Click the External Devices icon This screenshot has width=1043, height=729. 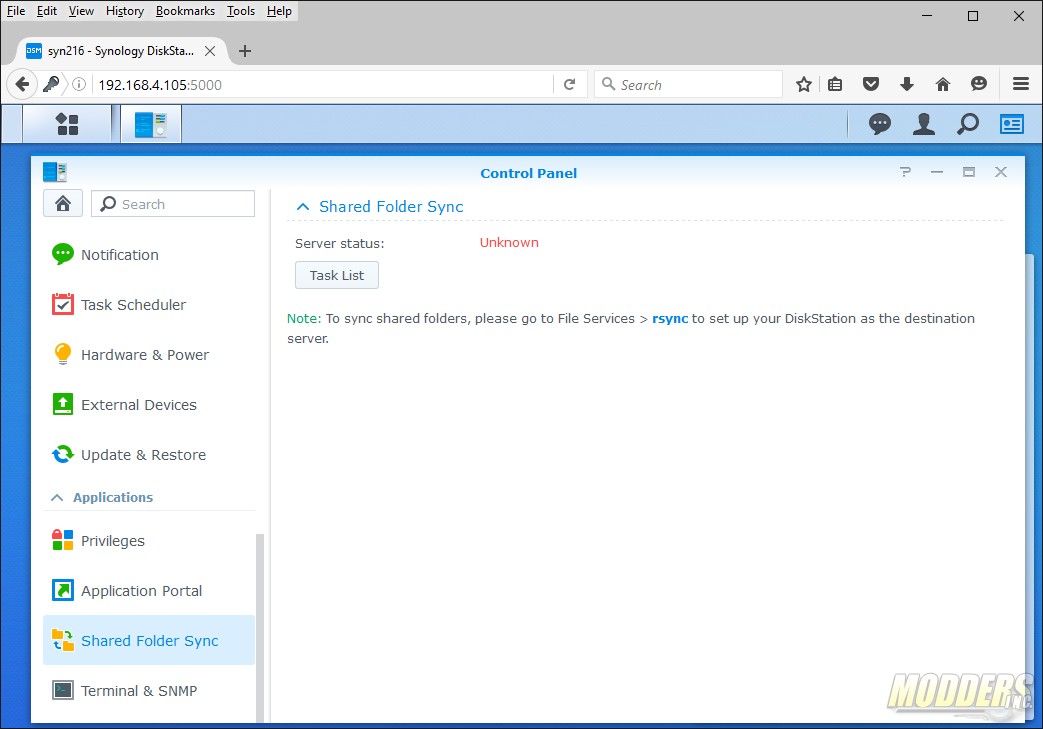click(63, 404)
